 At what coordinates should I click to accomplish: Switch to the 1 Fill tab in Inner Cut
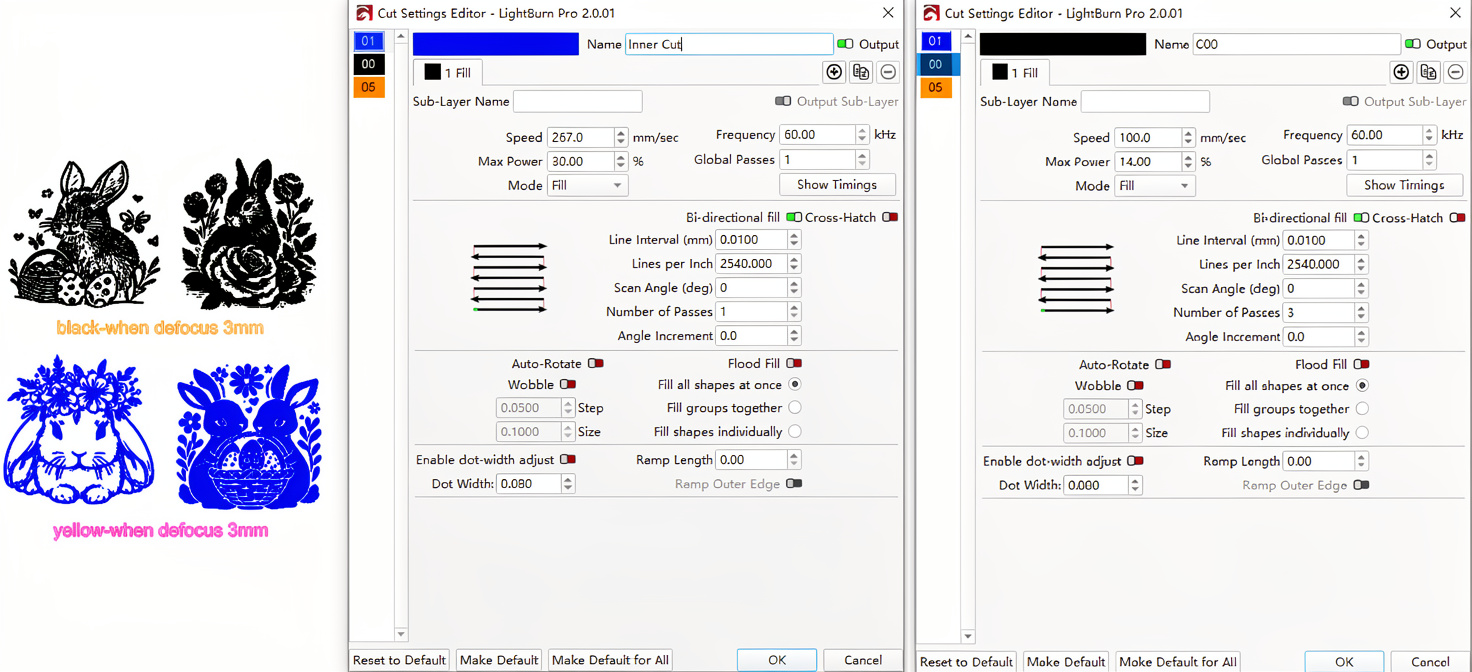(447, 72)
